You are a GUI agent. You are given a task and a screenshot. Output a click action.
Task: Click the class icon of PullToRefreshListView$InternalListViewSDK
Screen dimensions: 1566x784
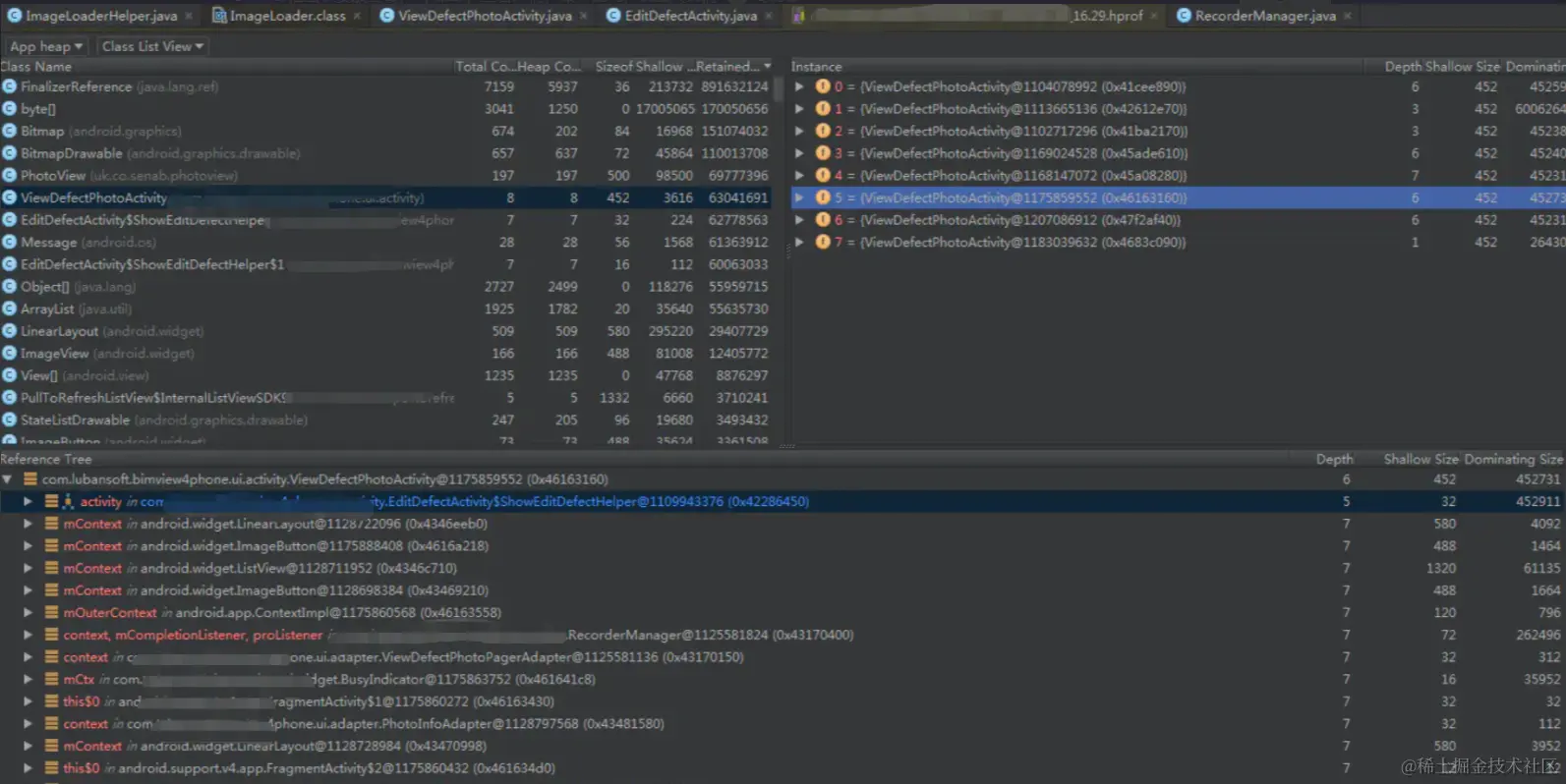click(10, 398)
